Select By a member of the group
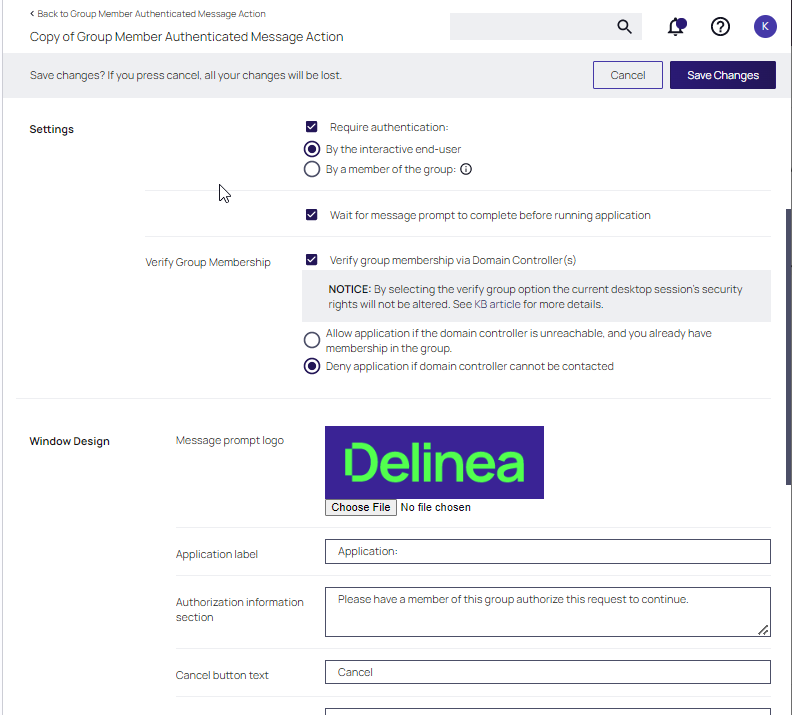Image resolution: width=792 pixels, height=715 pixels. pyautogui.click(x=312, y=170)
